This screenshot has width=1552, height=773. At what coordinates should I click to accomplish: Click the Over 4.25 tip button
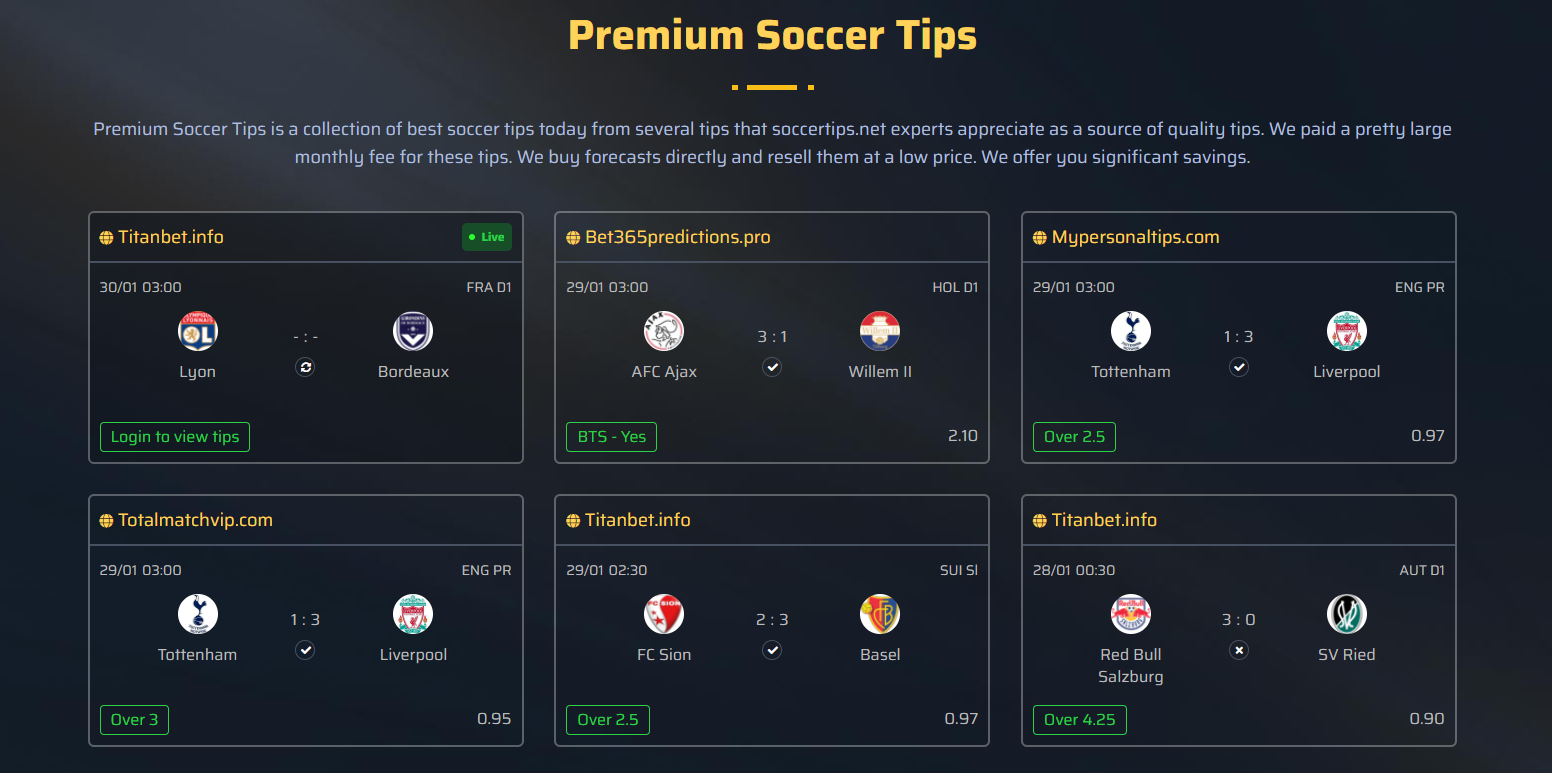[x=1080, y=719]
